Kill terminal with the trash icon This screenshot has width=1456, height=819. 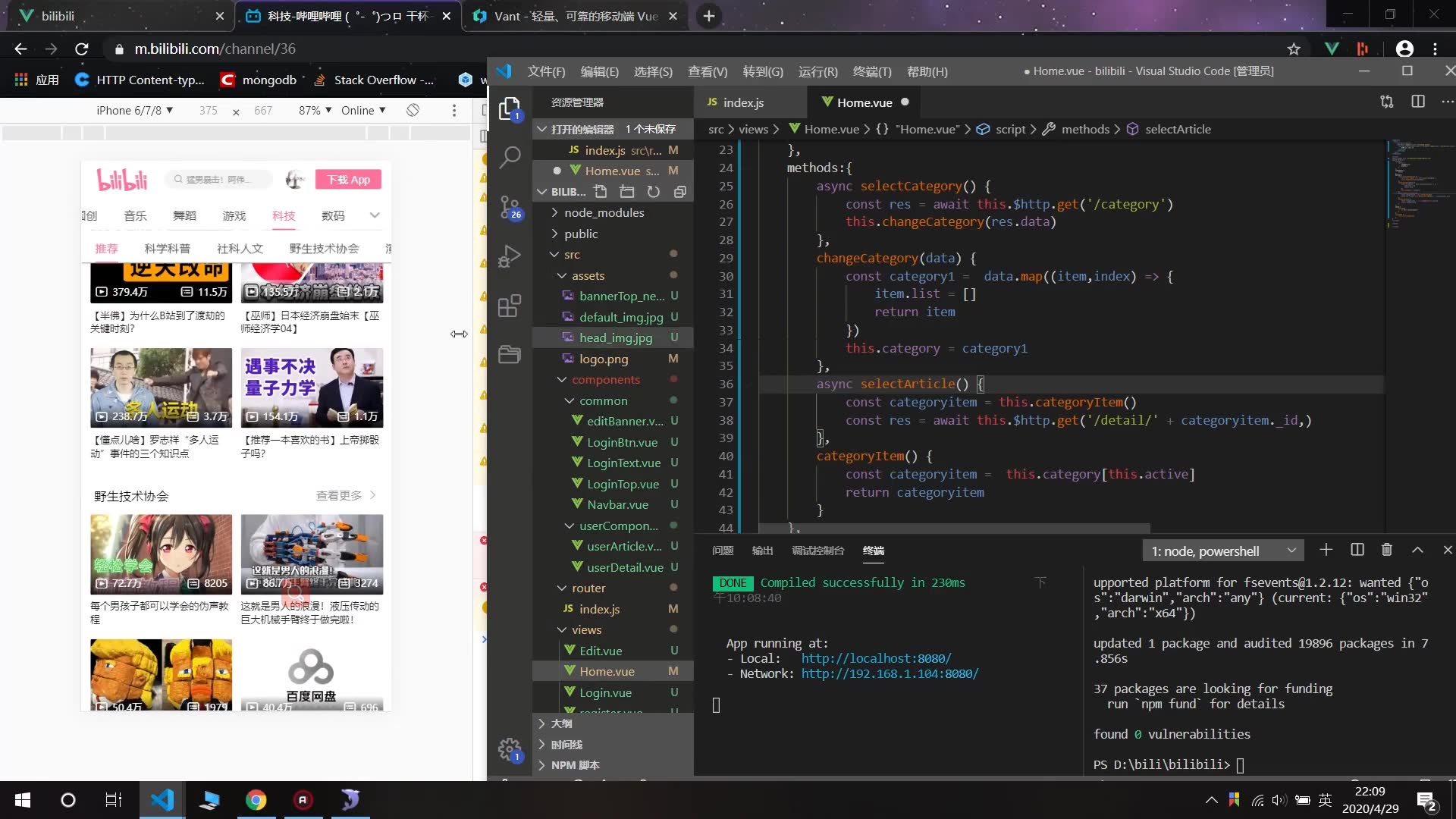pos(1386,550)
